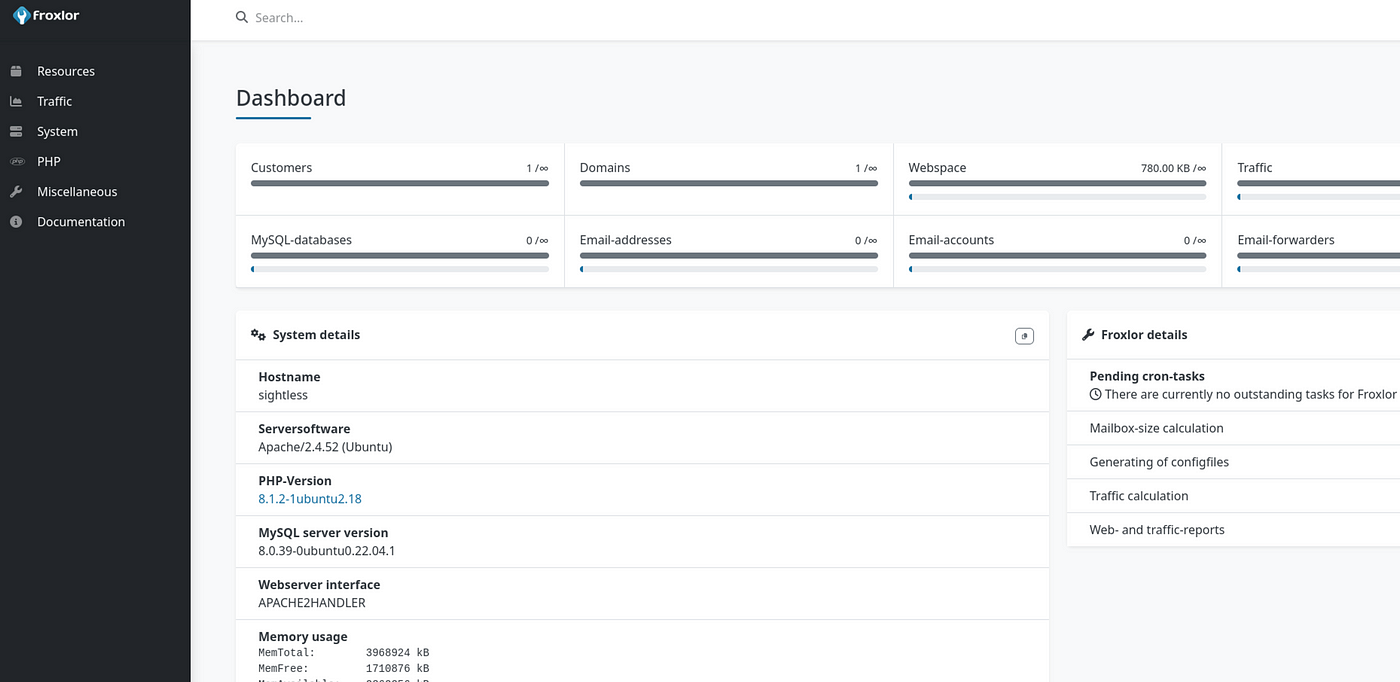Select the Domains card label

605,168
